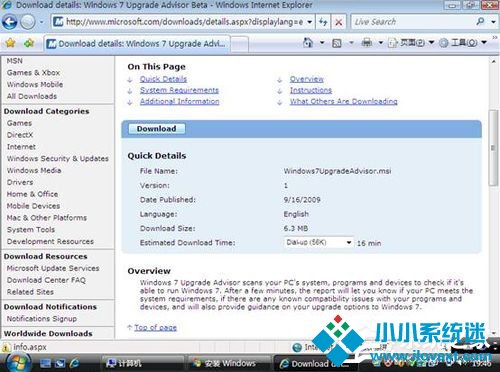Image resolution: width=500 pixels, height=372 pixels.
Task: Select the 9/16/2009 date published value
Action: point(302,200)
